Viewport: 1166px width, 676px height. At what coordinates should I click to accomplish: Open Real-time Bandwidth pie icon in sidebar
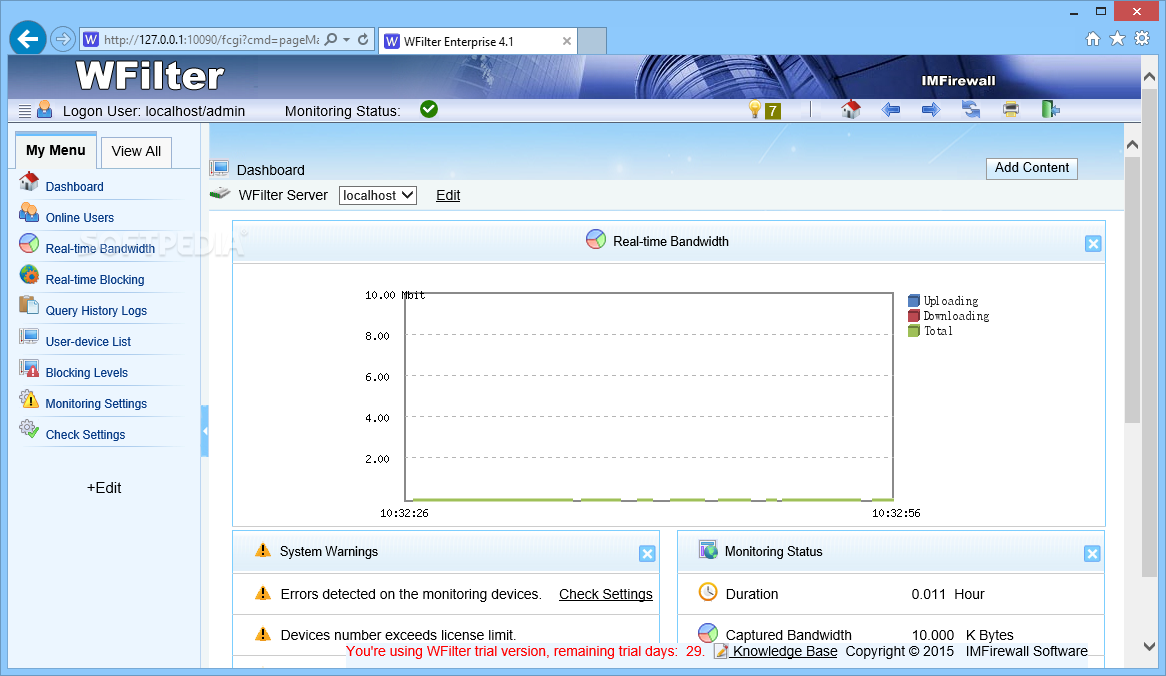pos(29,243)
